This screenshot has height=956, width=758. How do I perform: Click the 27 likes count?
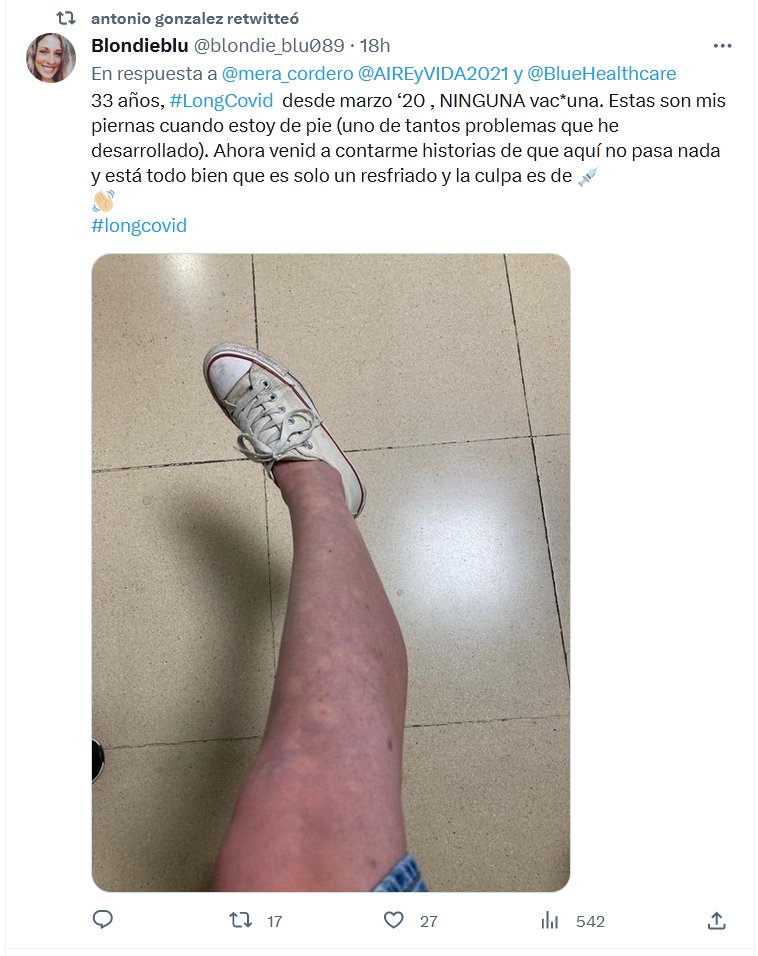(429, 921)
